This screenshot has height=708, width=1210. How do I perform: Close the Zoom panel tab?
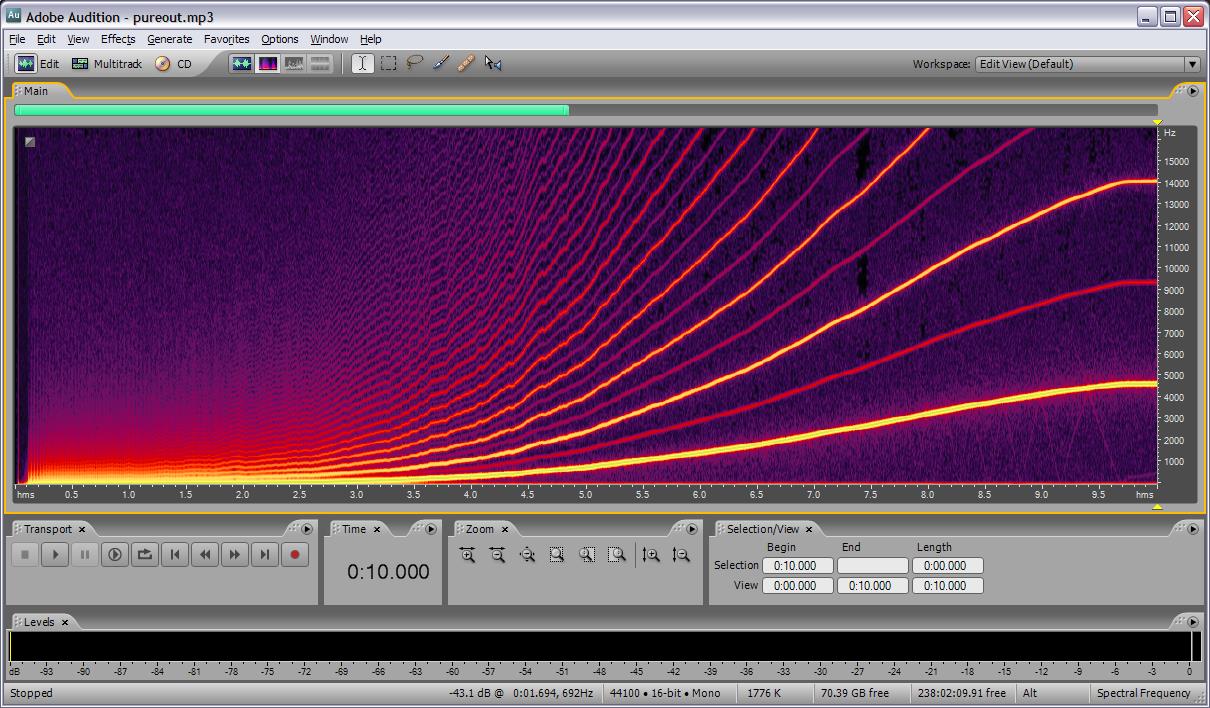505,529
